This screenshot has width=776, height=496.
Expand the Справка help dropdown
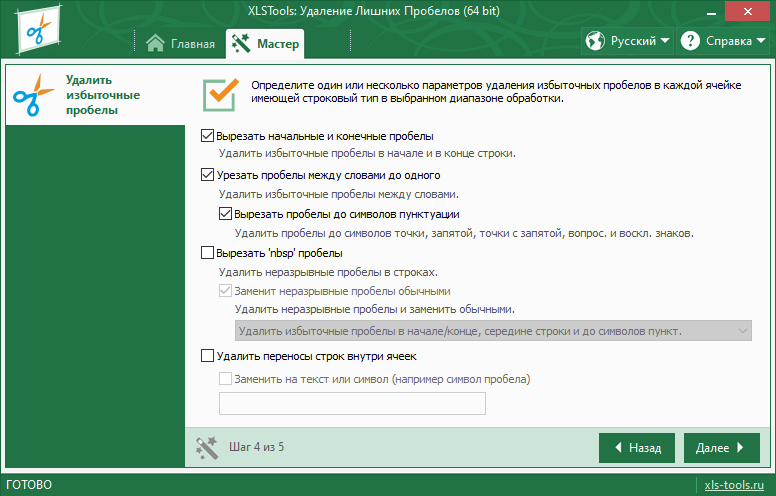pos(723,41)
